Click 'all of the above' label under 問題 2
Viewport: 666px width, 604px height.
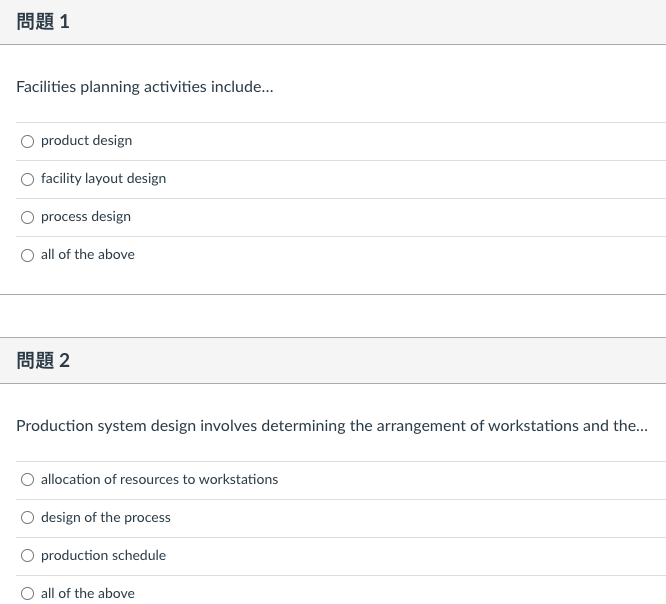point(87,593)
